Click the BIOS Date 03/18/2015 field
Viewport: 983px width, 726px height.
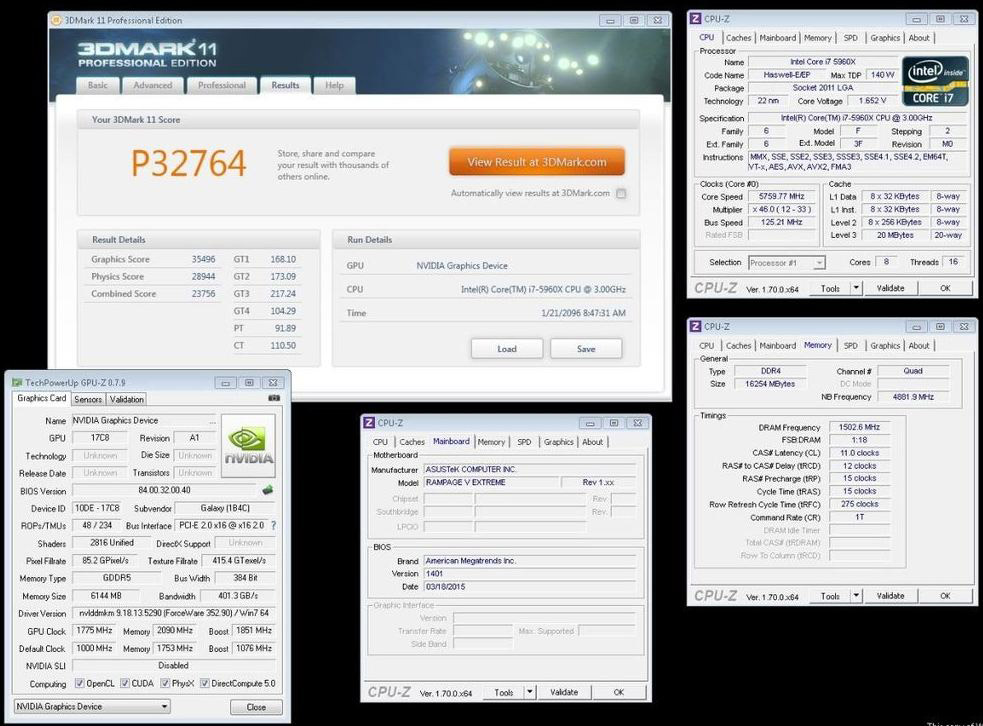(530, 587)
